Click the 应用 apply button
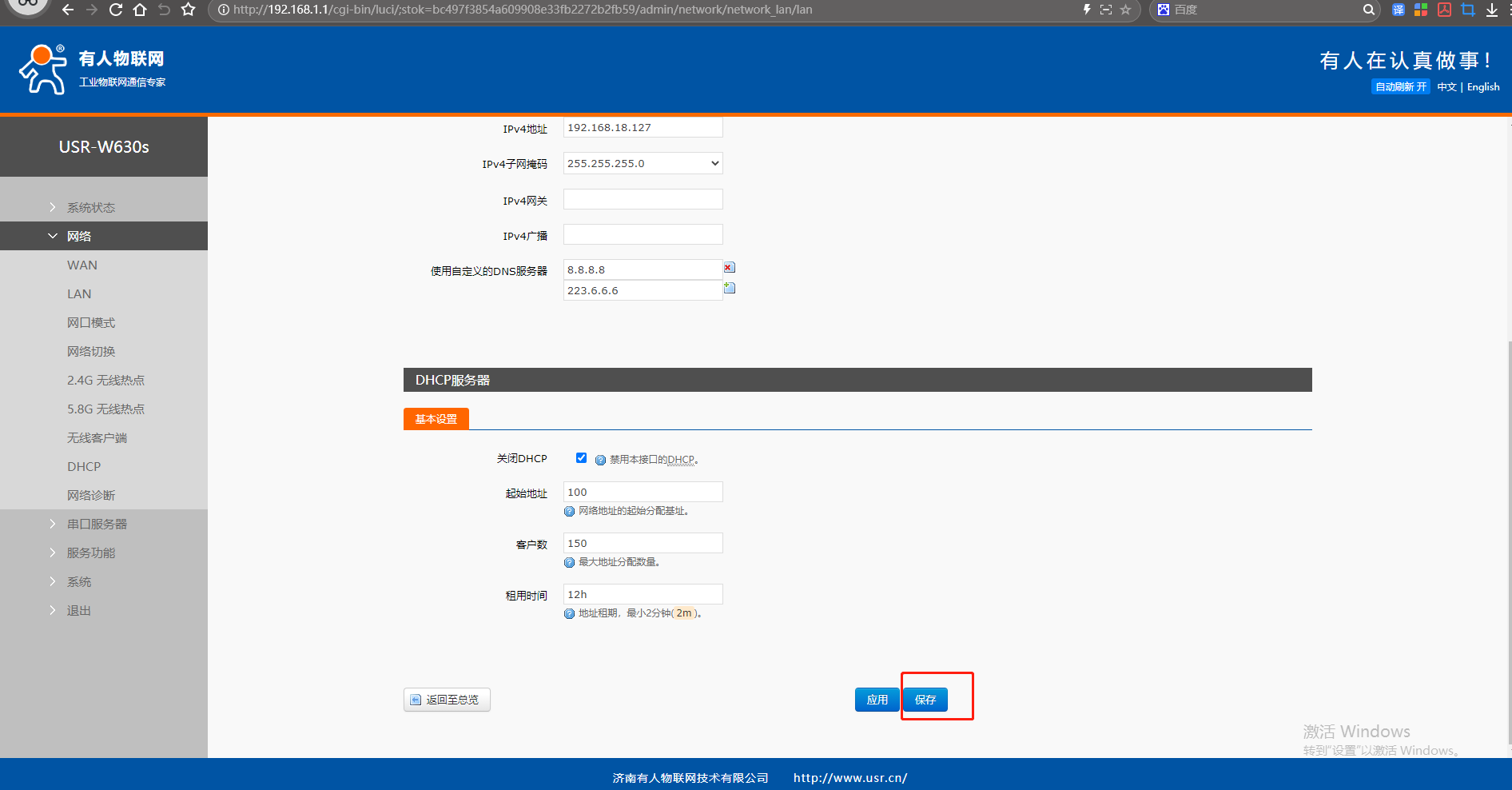This screenshot has width=1512, height=790. pos(877,700)
